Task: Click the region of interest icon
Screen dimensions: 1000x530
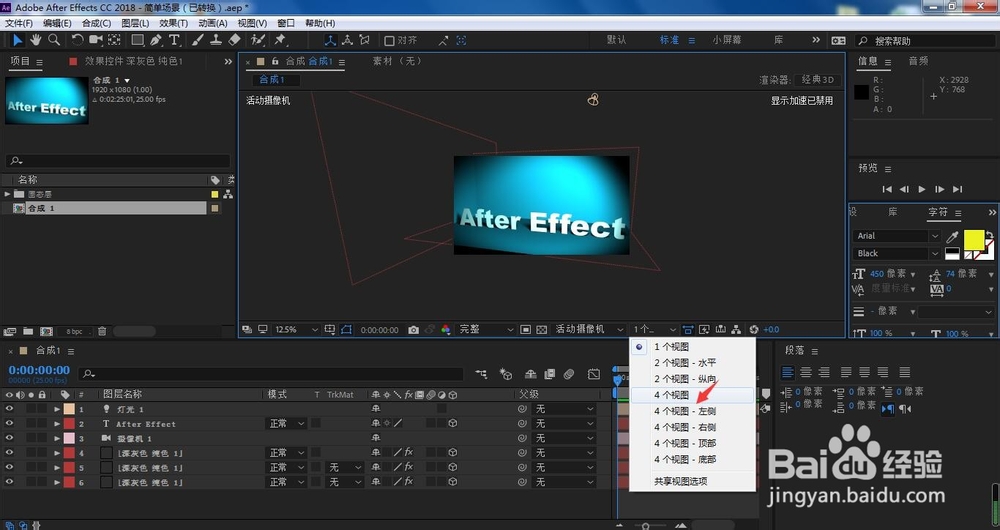Action: [x=526, y=330]
